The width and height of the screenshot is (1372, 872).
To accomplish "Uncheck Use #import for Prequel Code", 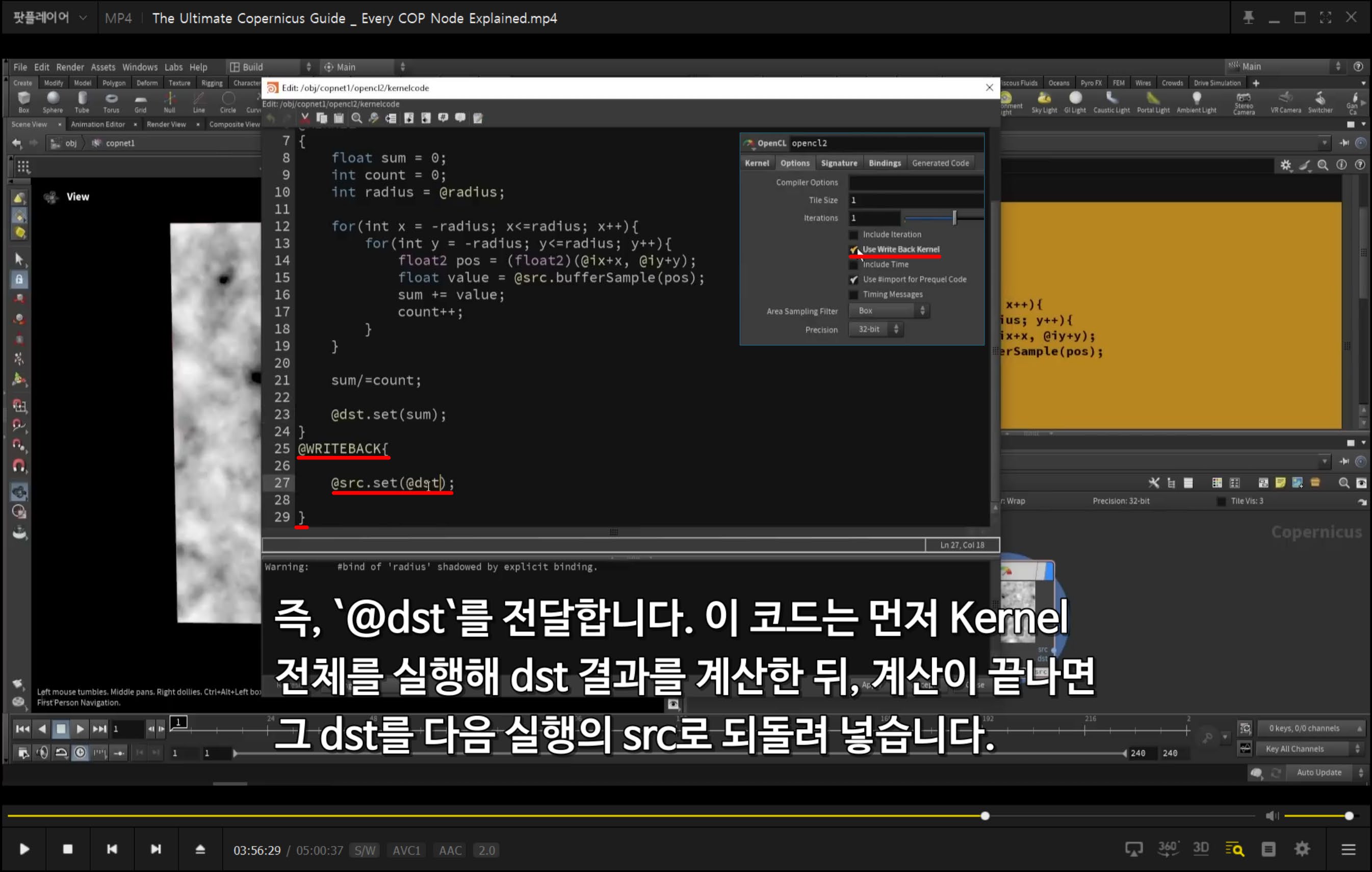I will [853, 280].
